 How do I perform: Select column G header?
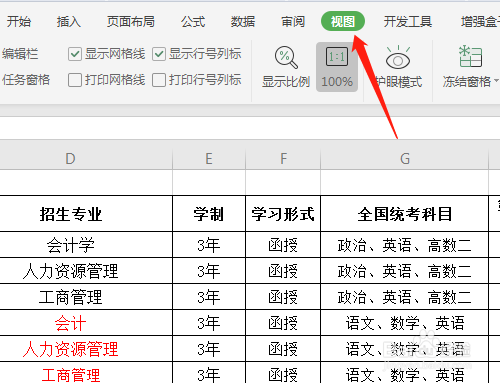[405, 159]
